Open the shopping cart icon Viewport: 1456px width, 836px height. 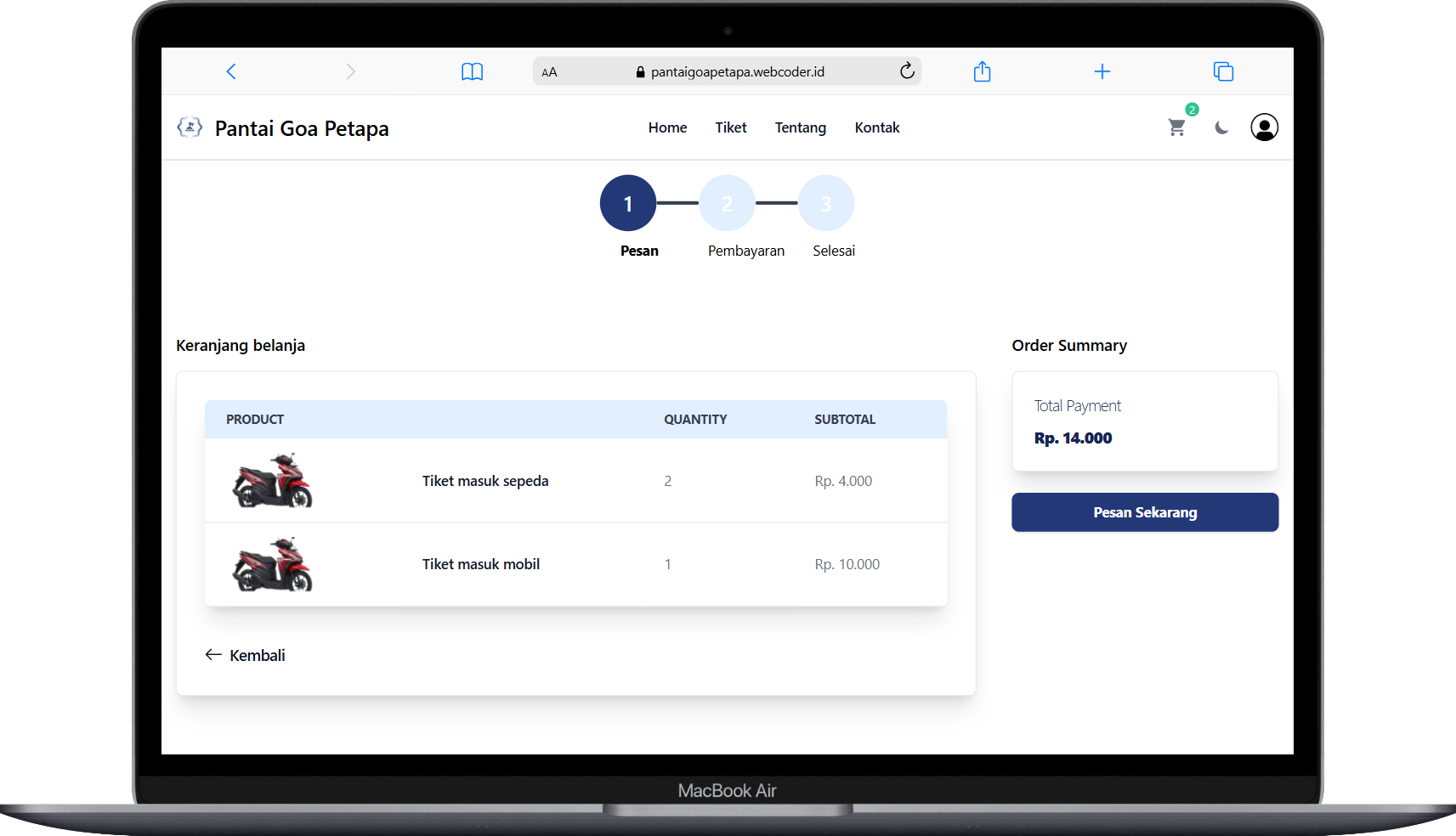1176,127
